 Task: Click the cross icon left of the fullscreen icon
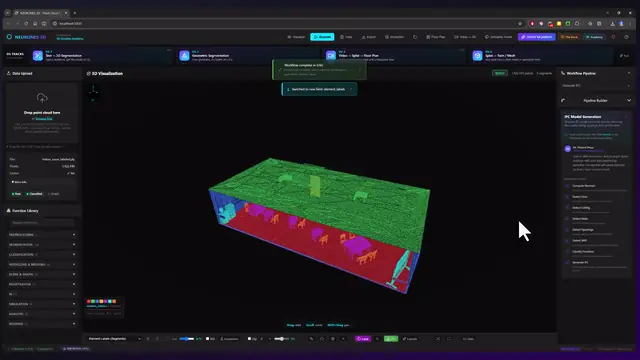pyautogui.click(x=438, y=339)
